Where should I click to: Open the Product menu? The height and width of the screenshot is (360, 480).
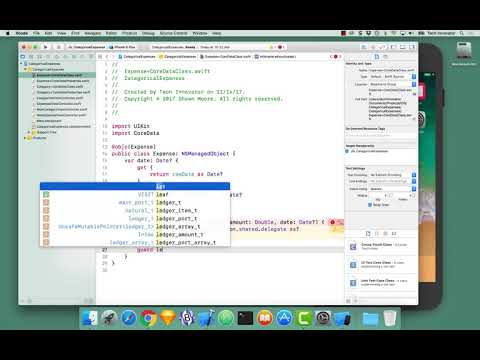click(129, 33)
